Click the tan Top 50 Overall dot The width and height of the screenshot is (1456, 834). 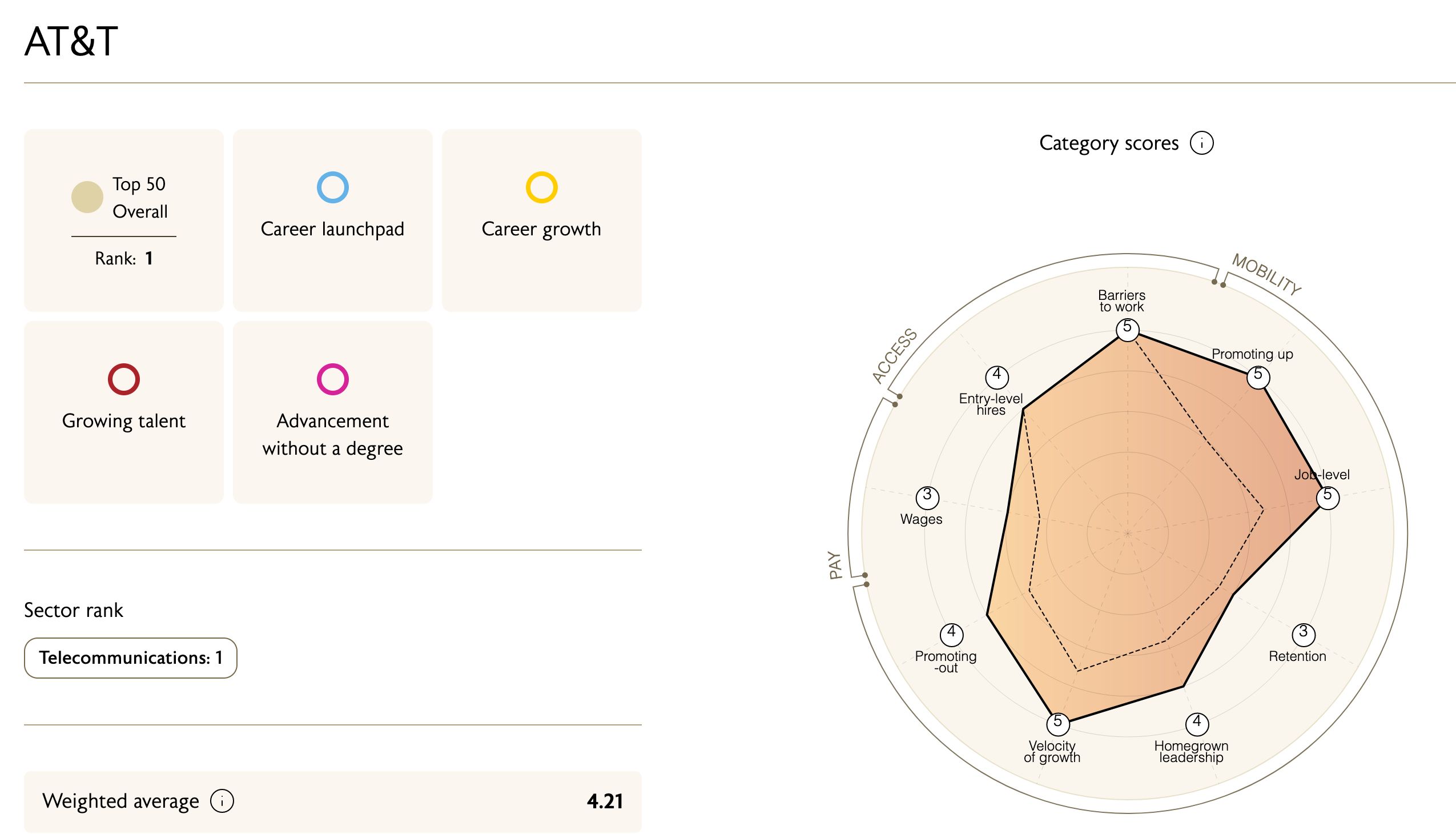pyautogui.click(x=87, y=197)
